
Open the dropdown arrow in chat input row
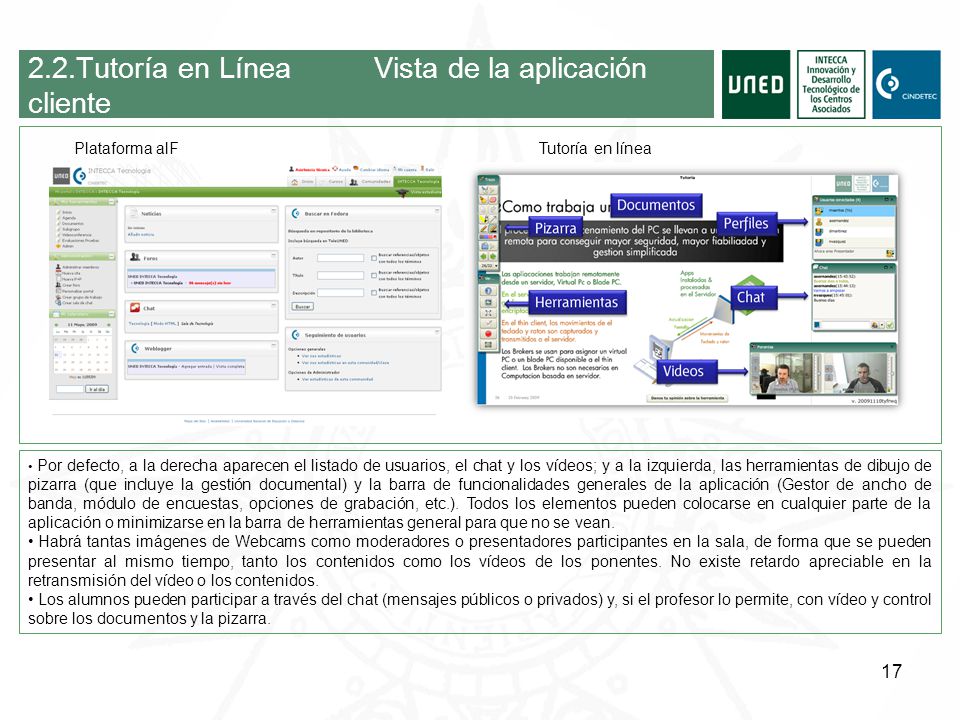click(x=882, y=325)
